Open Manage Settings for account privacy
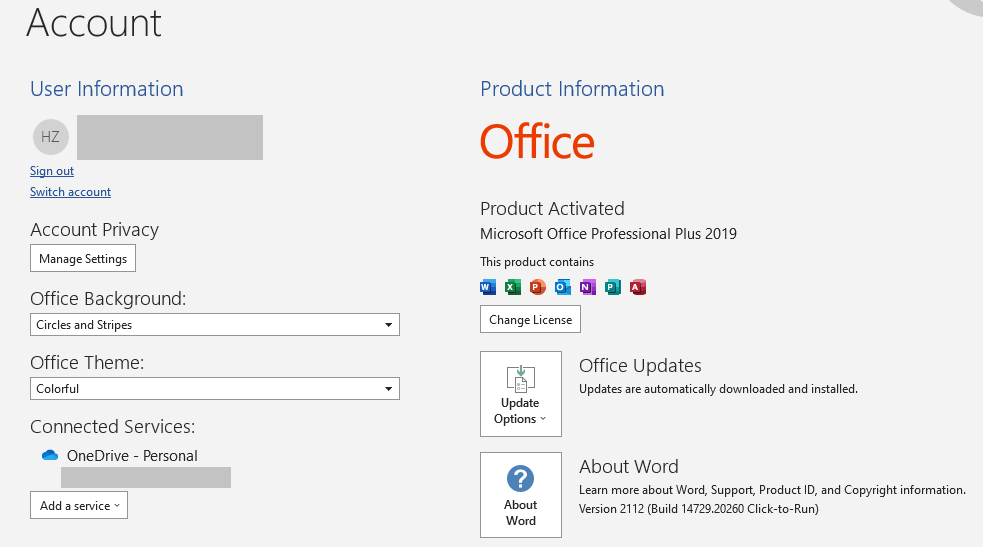This screenshot has width=983, height=547. point(83,258)
